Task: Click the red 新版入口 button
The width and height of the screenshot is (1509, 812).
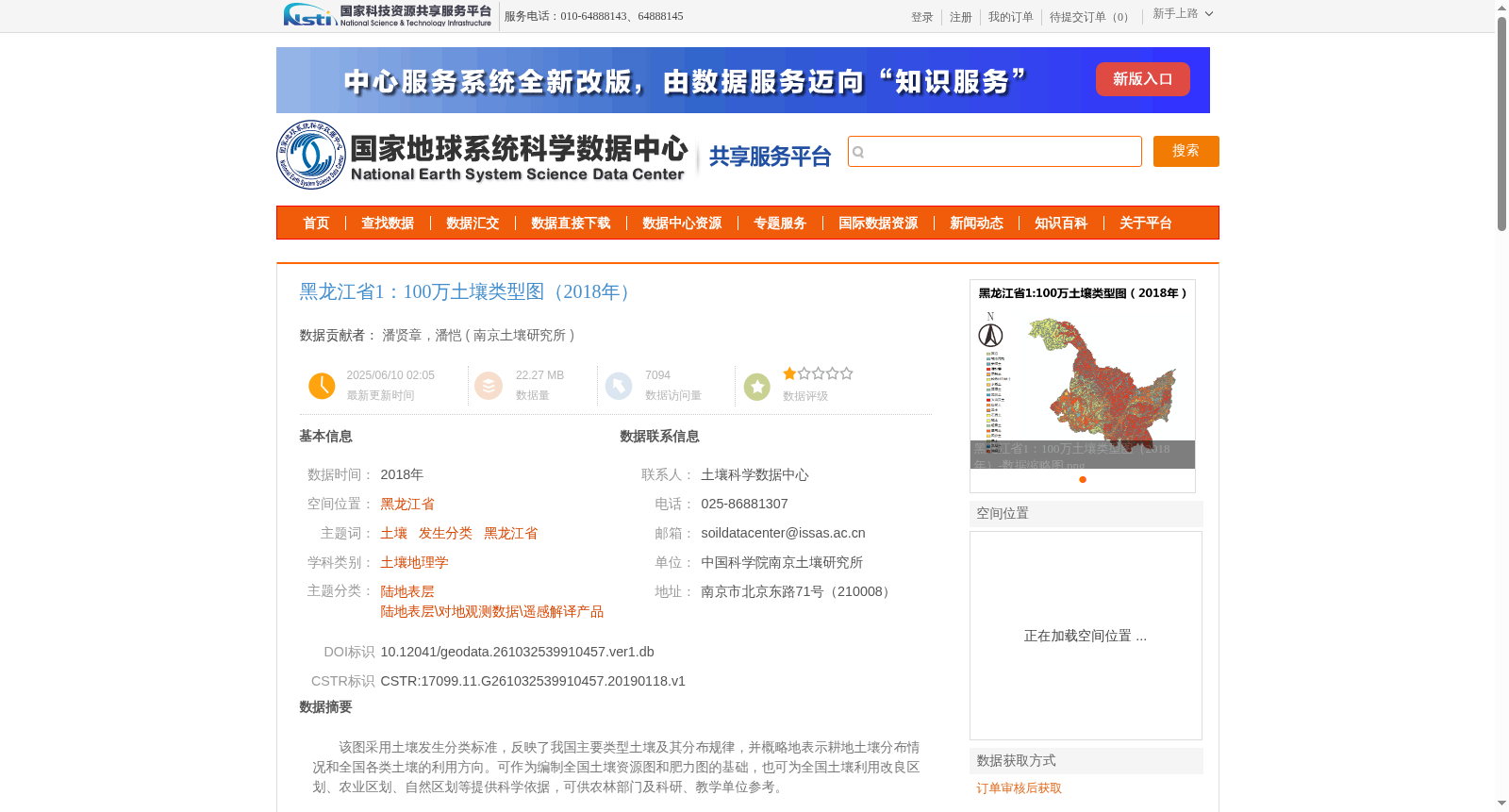Action: click(x=1142, y=79)
